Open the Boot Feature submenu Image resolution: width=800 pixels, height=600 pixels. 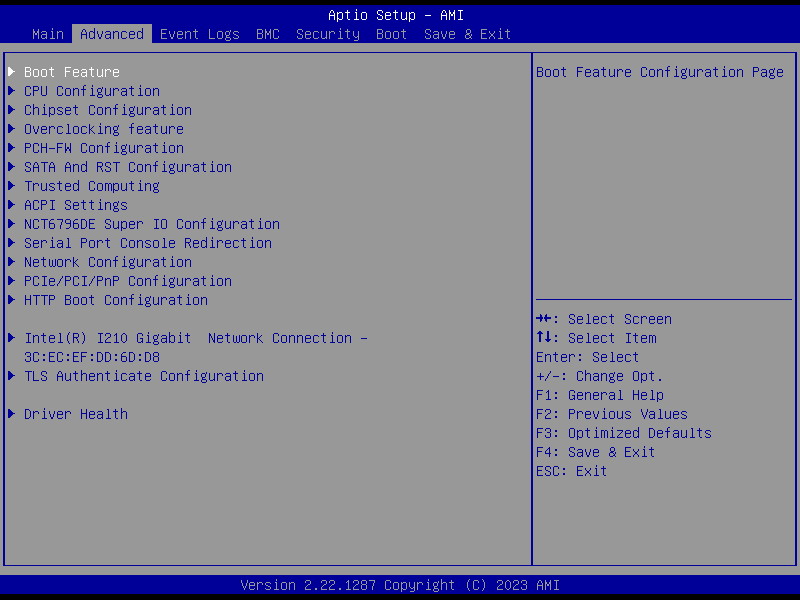tap(72, 72)
